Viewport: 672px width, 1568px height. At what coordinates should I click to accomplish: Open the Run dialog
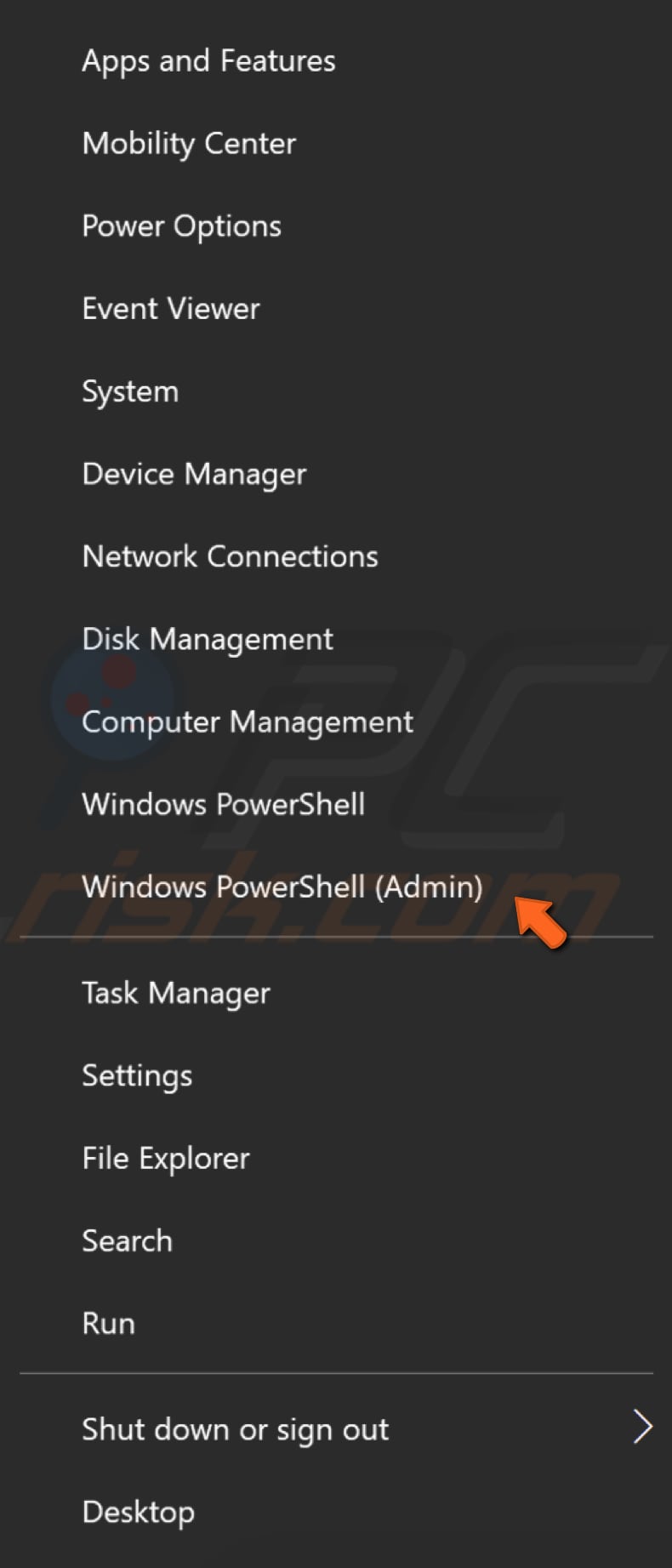pos(108,1323)
